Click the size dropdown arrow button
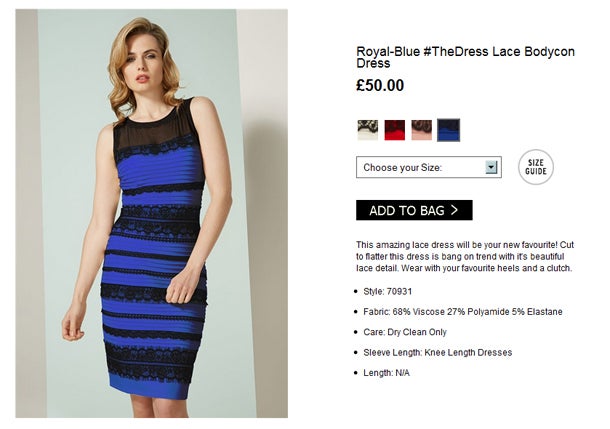 pyautogui.click(x=491, y=167)
